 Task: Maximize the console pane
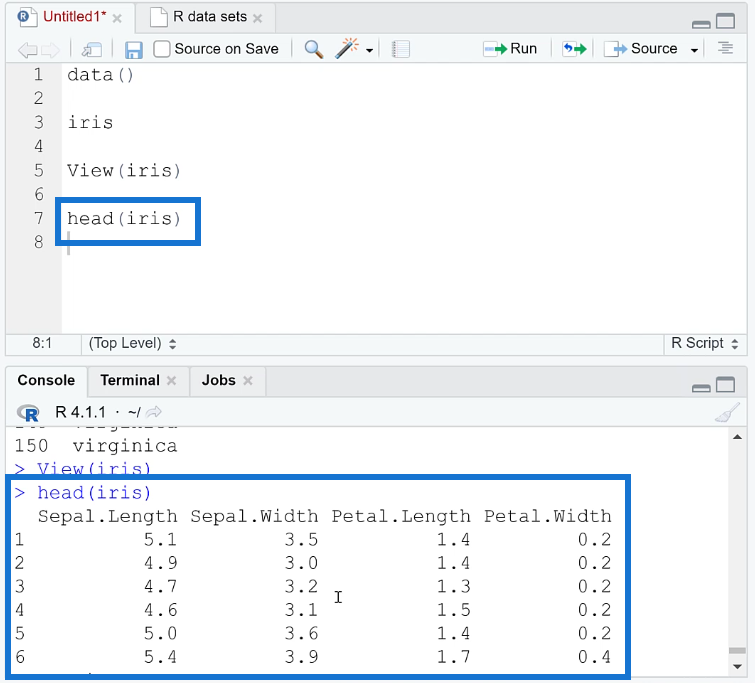725,385
